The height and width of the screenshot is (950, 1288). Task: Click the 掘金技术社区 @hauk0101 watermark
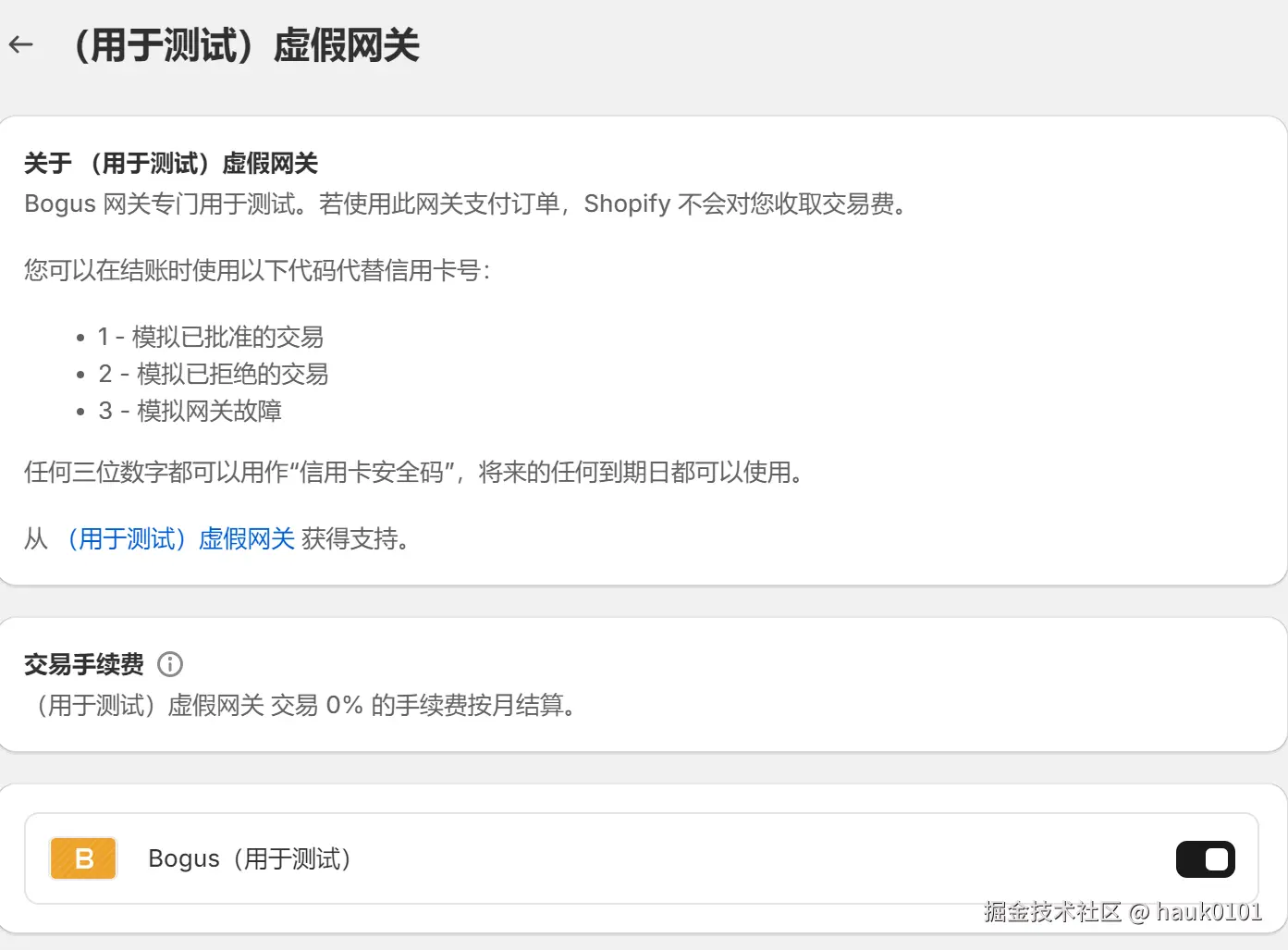click(1125, 912)
